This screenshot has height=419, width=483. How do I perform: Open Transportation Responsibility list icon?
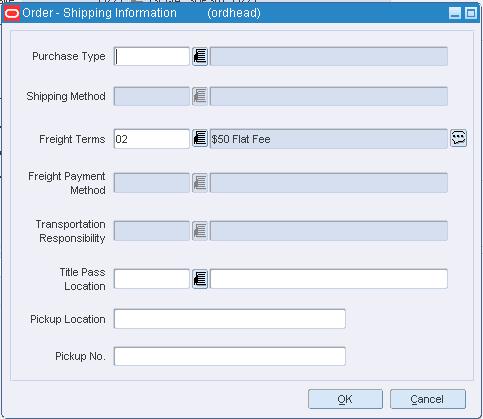click(x=200, y=231)
